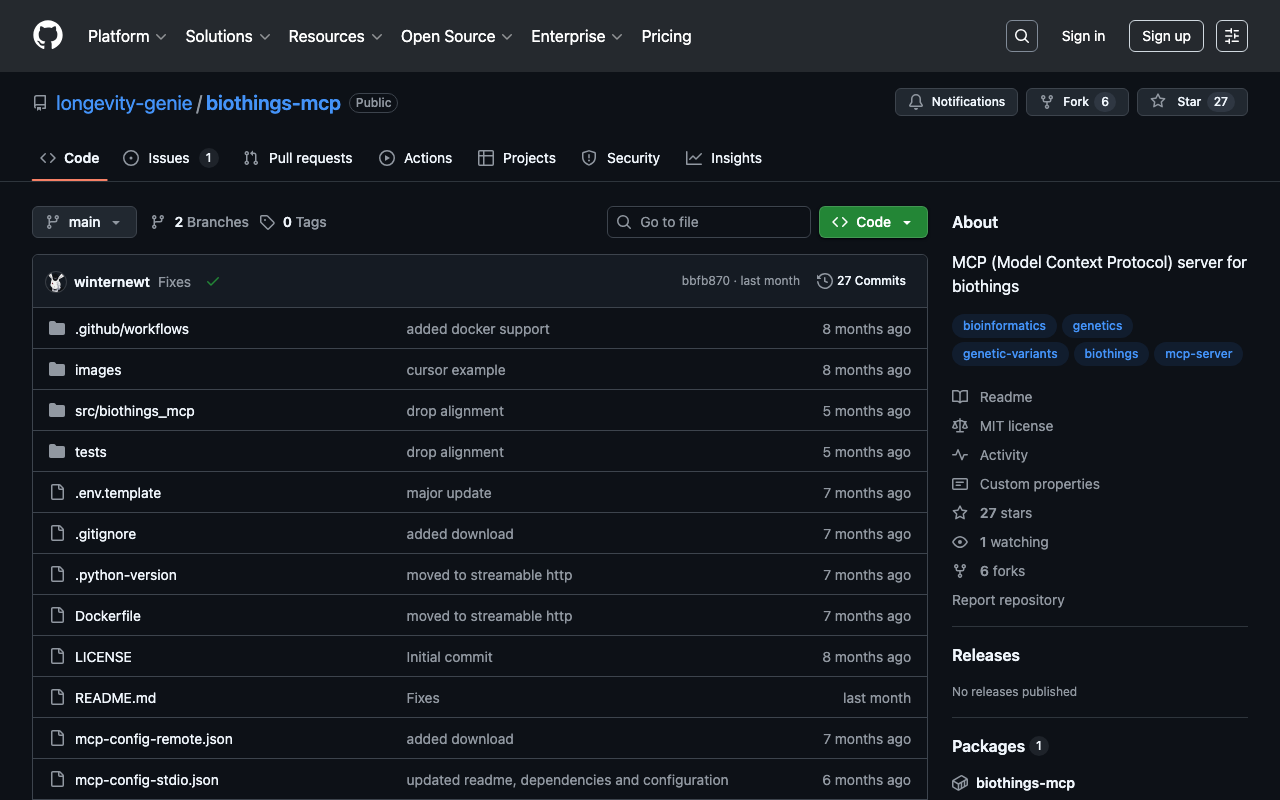This screenshot has height=800, width=1280.
Task: View the 27 Commits history
Action: coord(861,281)
